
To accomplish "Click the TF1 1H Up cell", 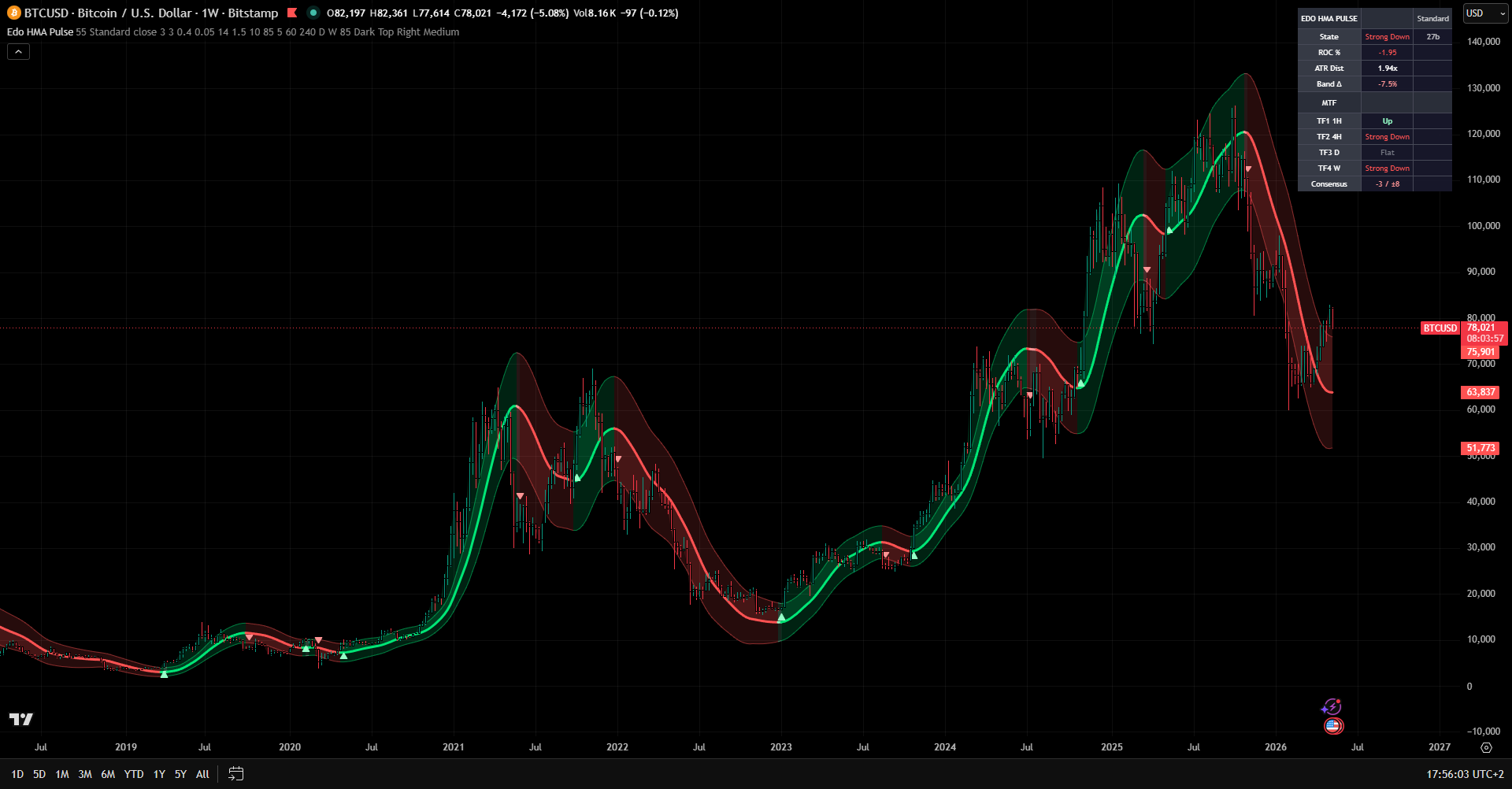I will [1388, 121].
